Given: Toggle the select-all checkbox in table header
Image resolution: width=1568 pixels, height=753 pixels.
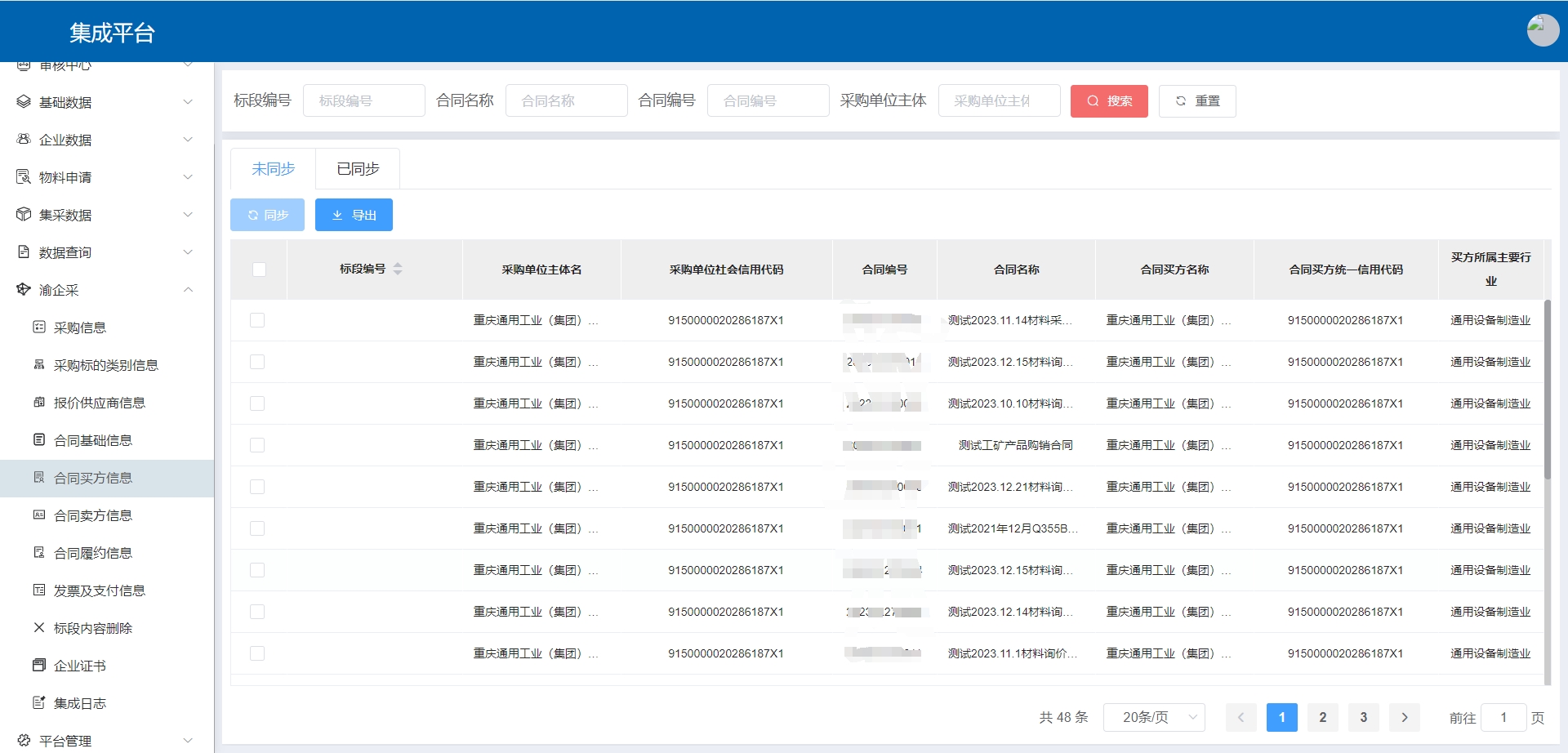Looking at the screenshot, I should coord(259,270).
